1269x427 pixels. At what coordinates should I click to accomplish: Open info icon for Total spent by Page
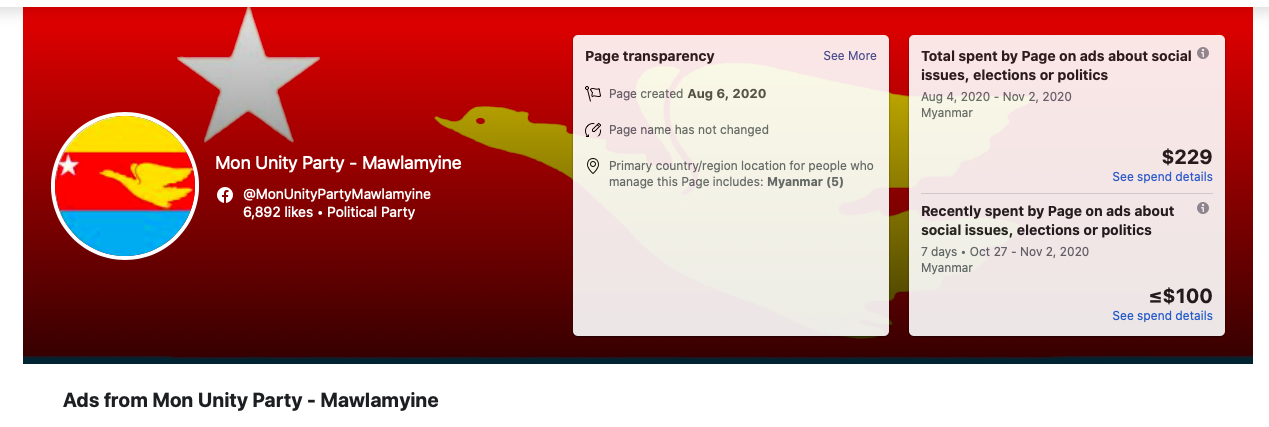1203,53
